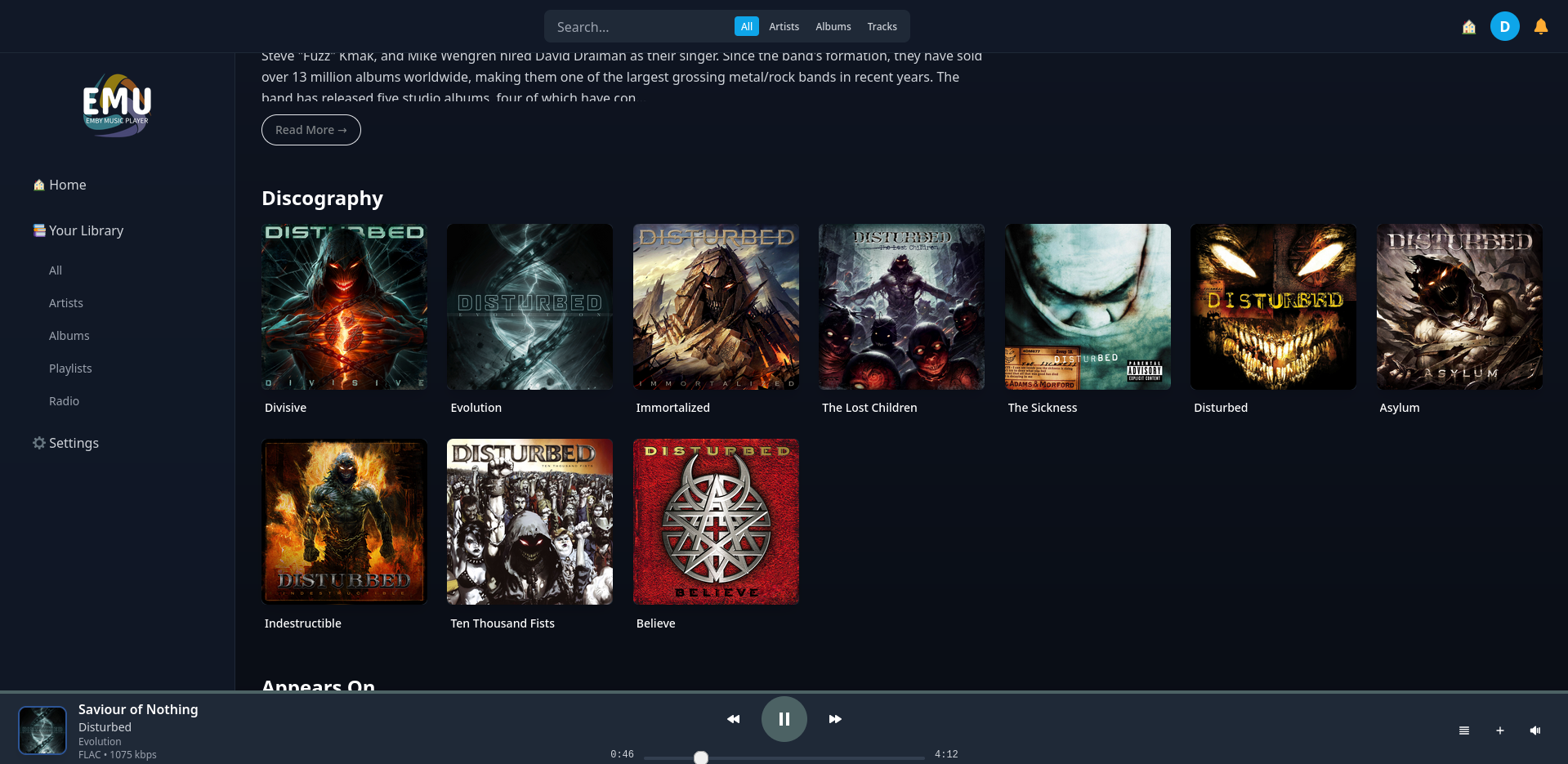Image resolution: width=1568 pixels, height=764 pixels.
Task: Open The Lost Children album cover
Action: (901, 306)
